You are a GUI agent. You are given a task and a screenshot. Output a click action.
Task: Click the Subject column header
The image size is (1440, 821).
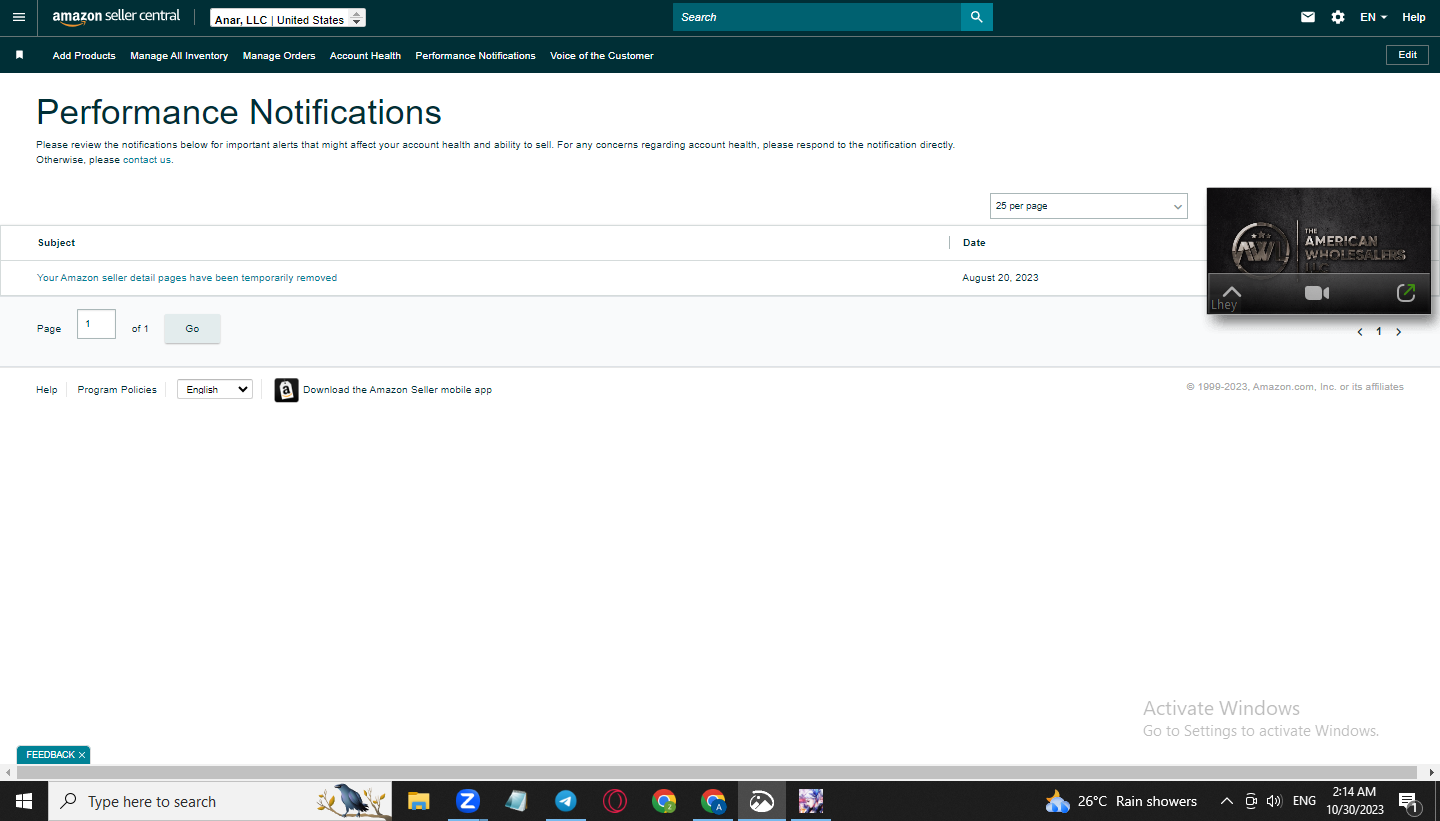pos(57,243)
